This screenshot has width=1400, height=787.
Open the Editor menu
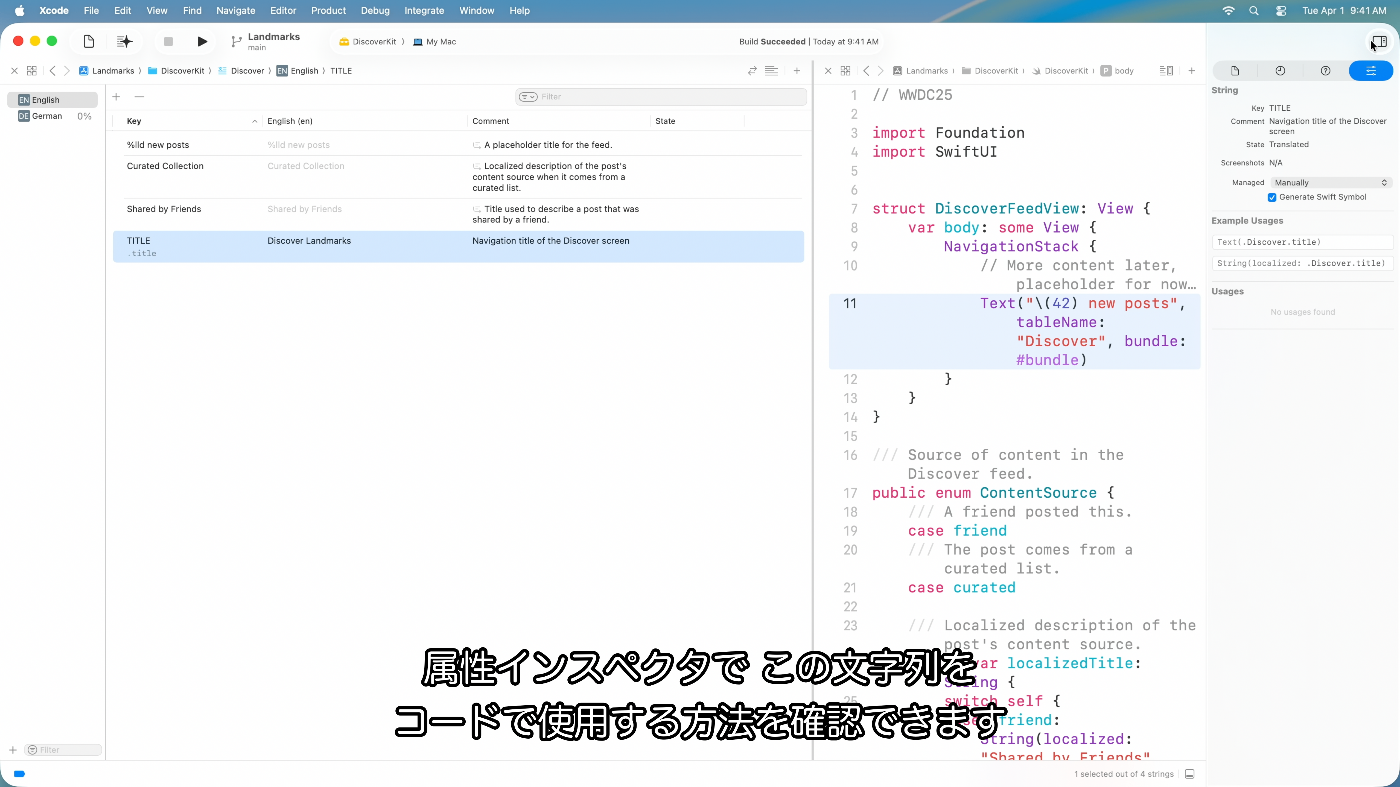pos(283,10)
